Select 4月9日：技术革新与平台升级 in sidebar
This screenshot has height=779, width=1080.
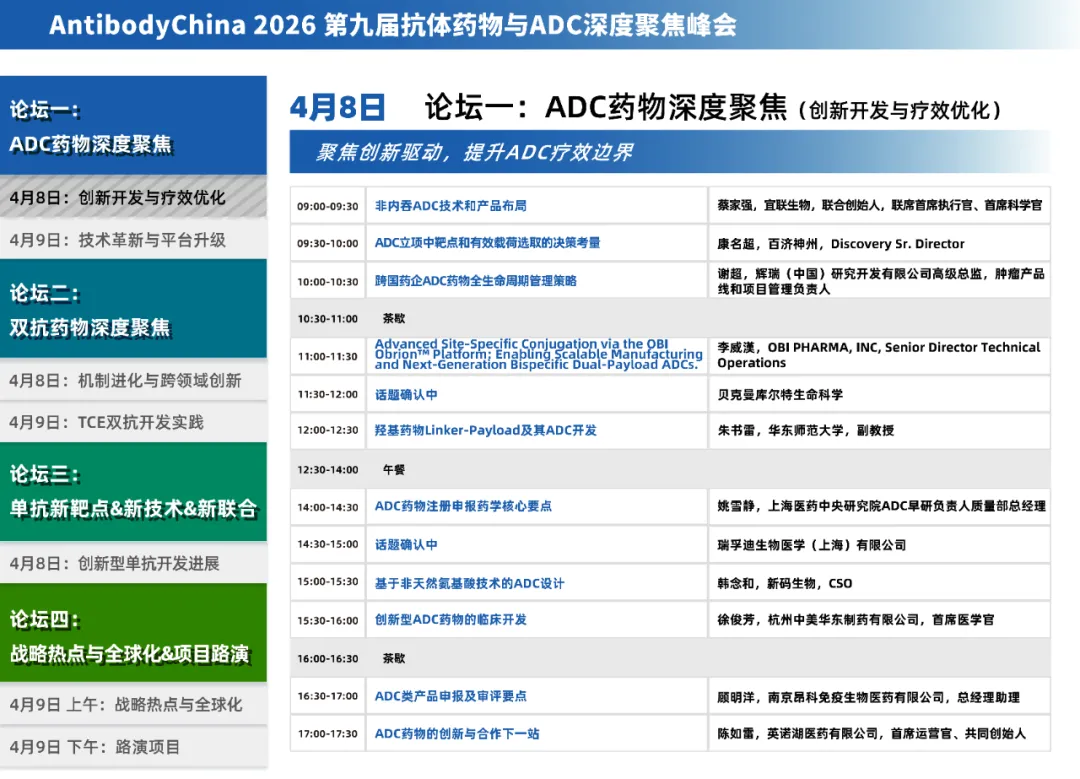pos(133,240)
